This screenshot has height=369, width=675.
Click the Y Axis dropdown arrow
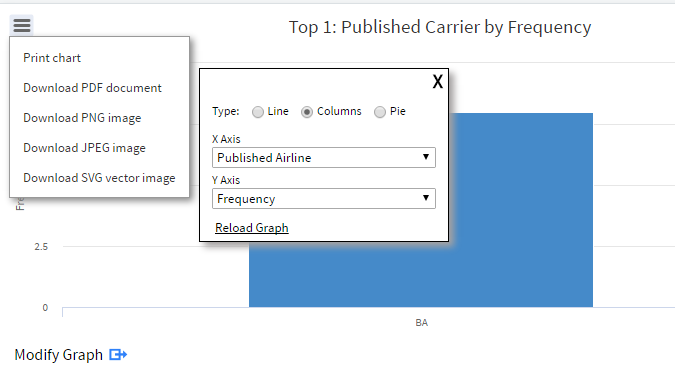click(426, 198)
